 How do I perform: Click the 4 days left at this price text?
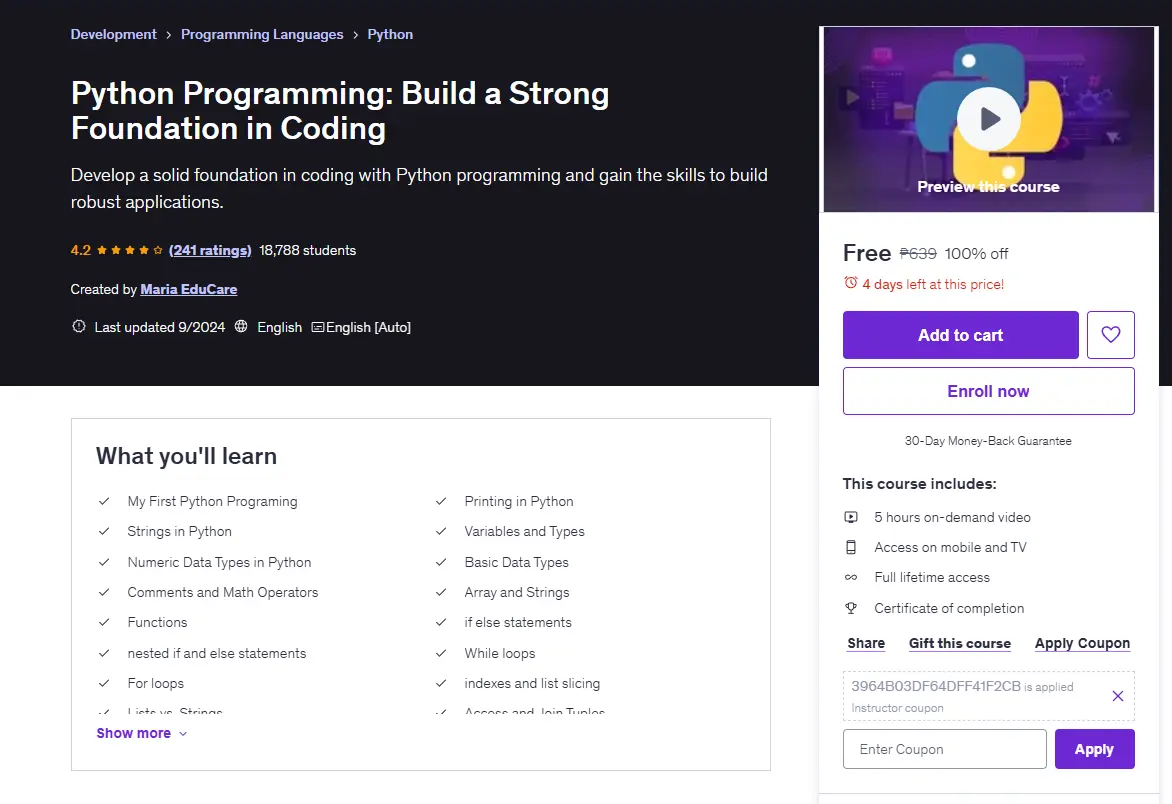(x=933, y=284)
